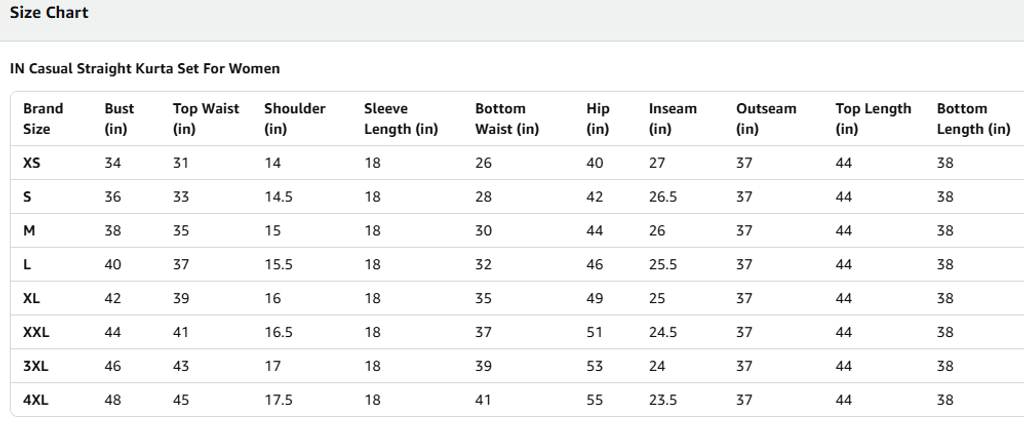Click the Shoulder (in) column header

click(x=294, y=119)
